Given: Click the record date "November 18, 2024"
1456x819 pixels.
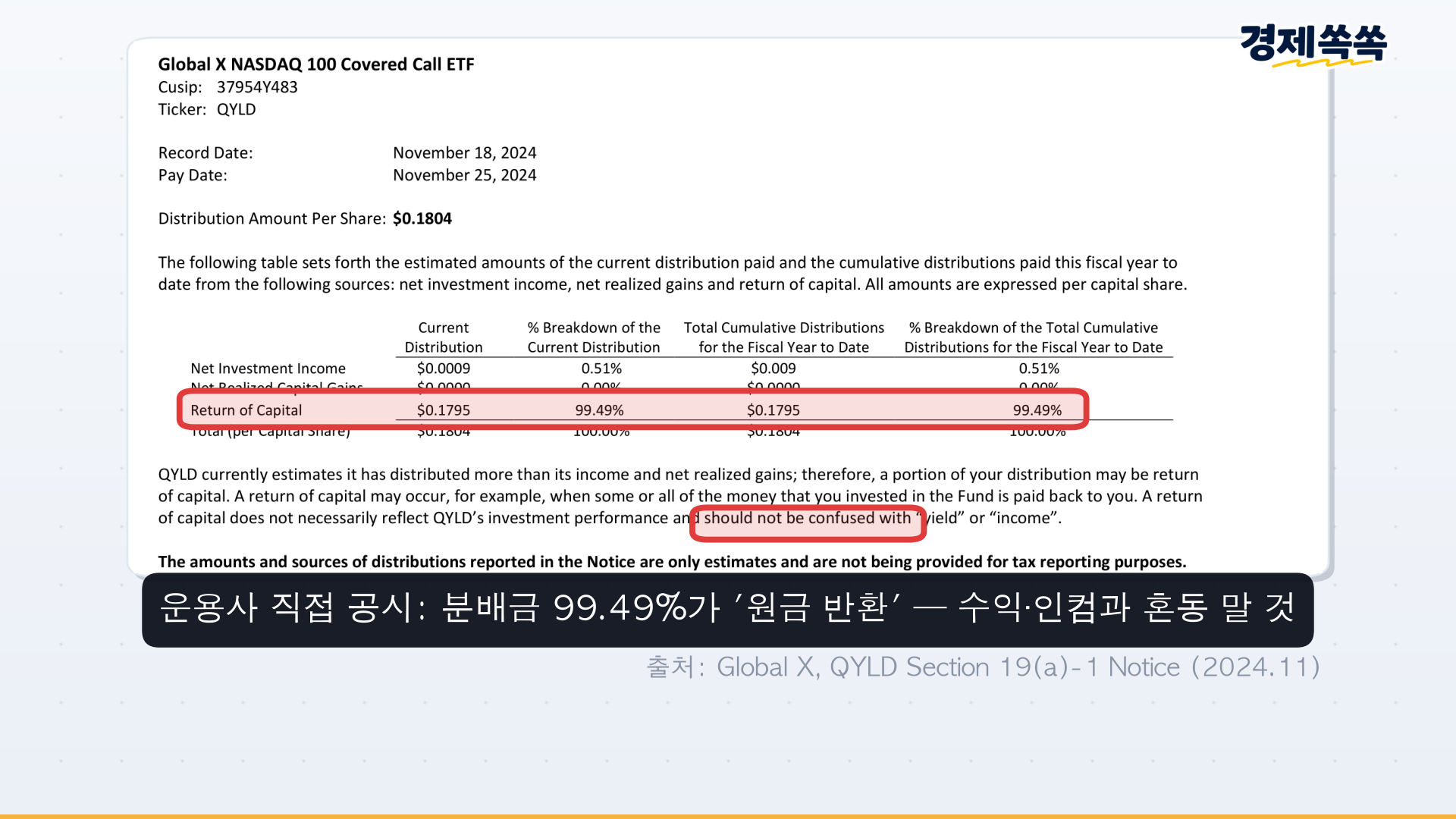Looking at the screenshot, I should [x=464, y=153].
